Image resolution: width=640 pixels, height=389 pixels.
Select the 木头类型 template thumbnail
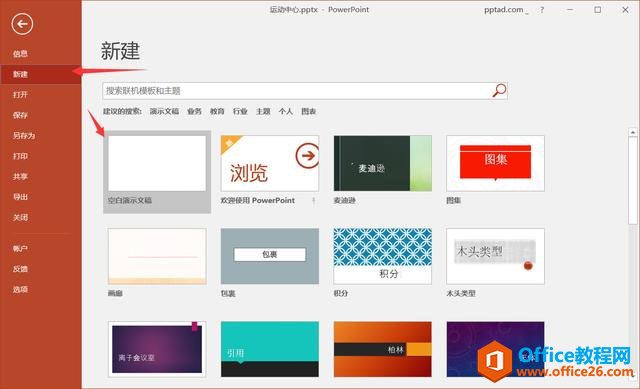click(496, 256)
